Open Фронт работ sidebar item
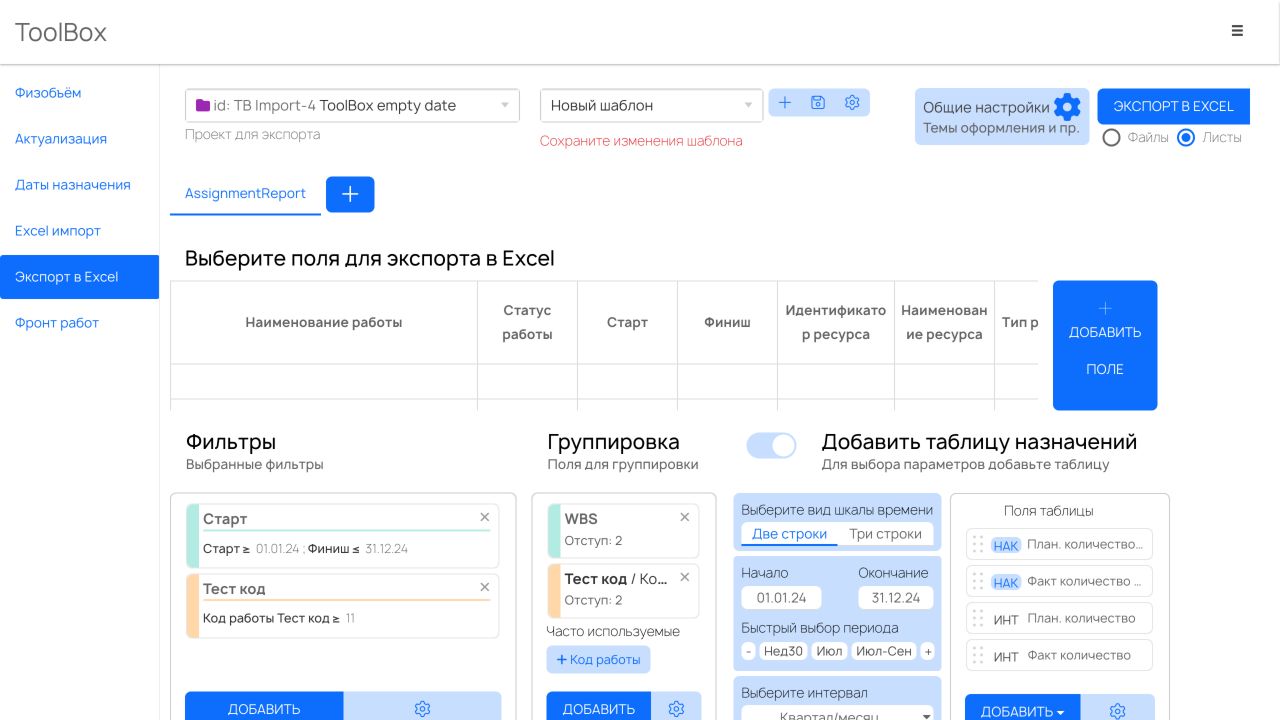This screenshot has height=720, width=1280. click(x=57, y=323)
